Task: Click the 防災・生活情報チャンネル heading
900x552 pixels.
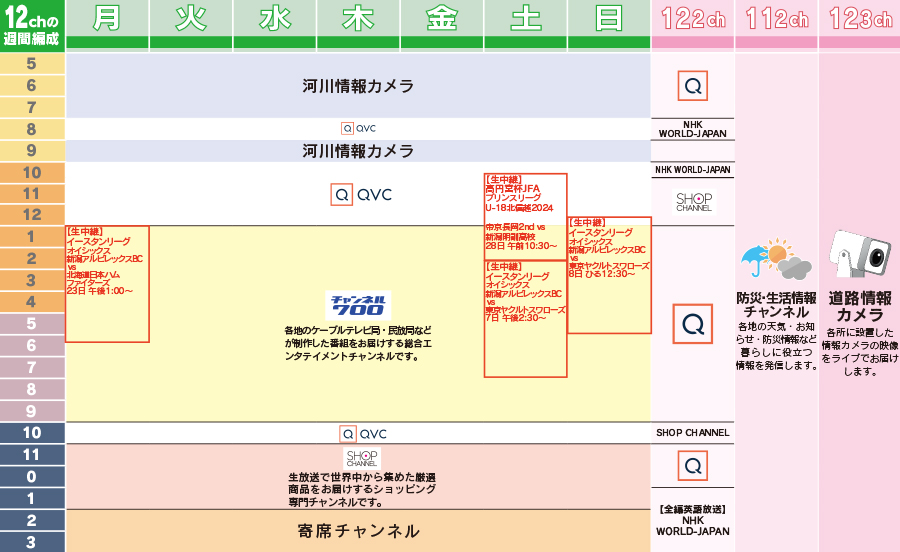Action: click(x=776, y=305)
